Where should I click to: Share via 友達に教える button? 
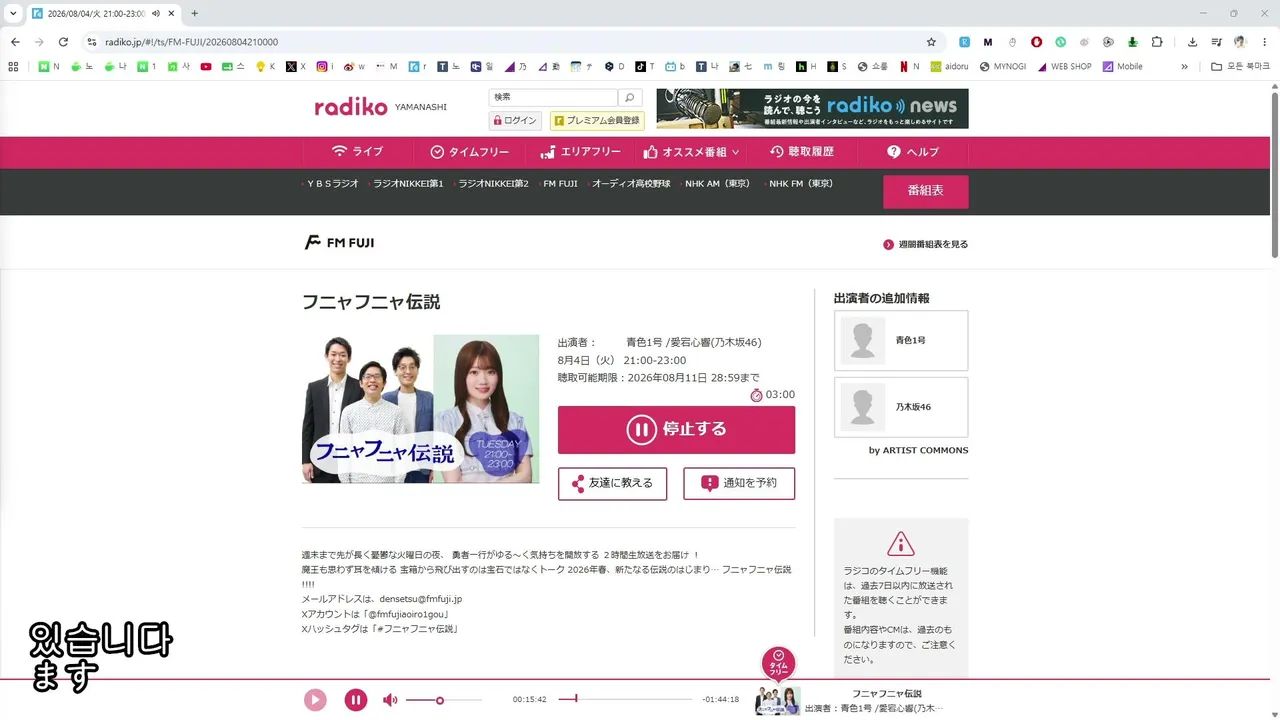pos(612,483)
